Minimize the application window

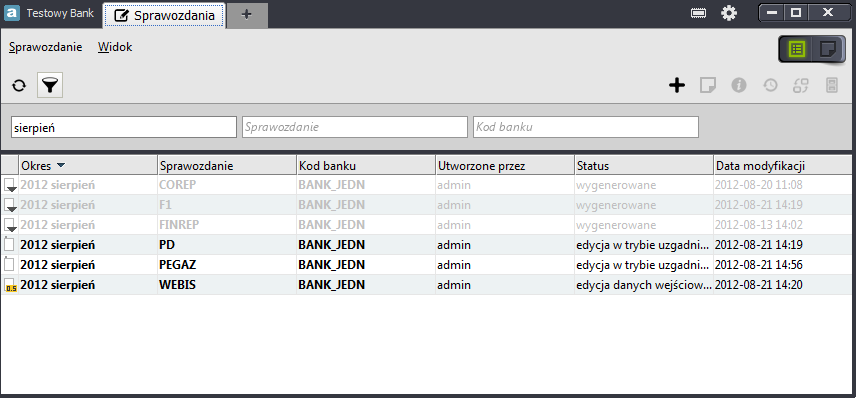pos(772,13)
